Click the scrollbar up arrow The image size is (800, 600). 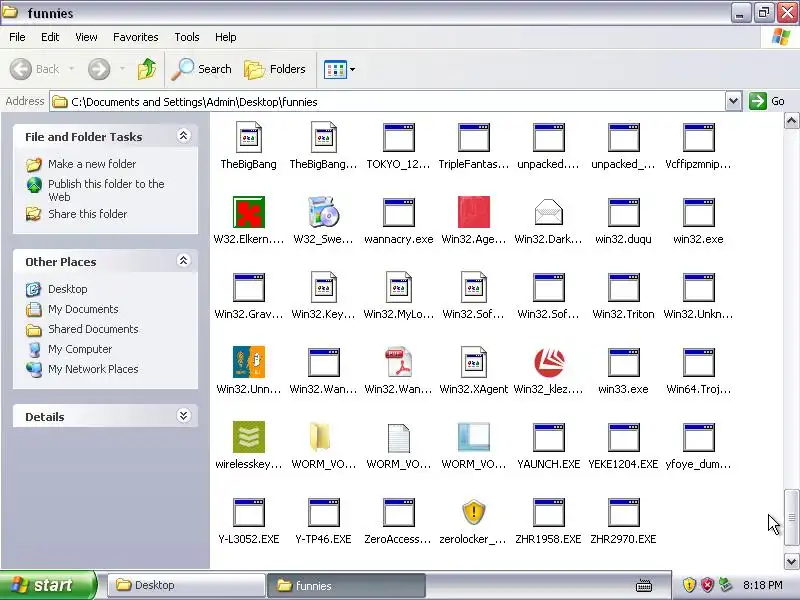pos(791,121)
